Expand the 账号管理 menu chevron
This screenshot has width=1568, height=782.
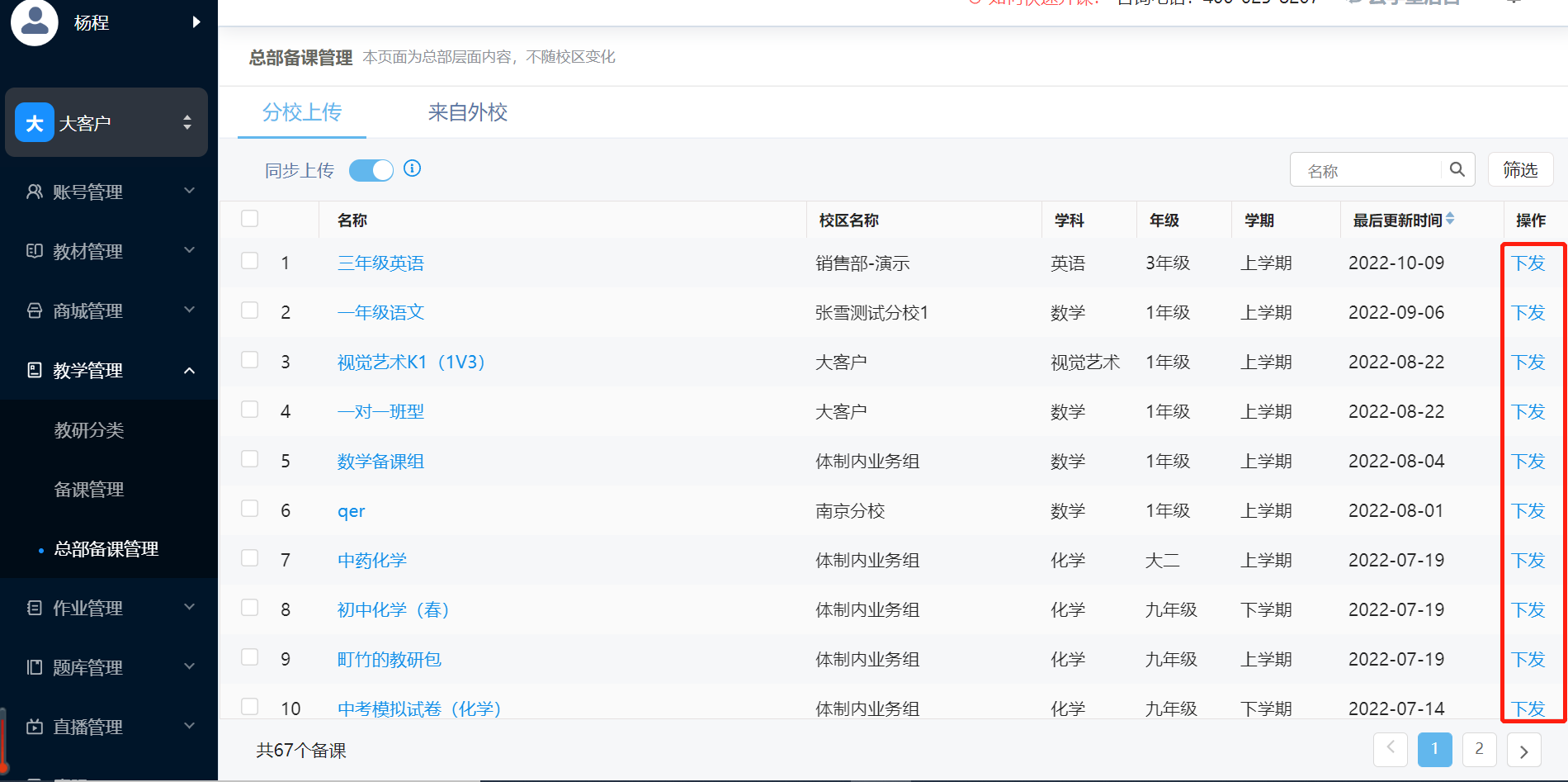[x=189, y=191]
